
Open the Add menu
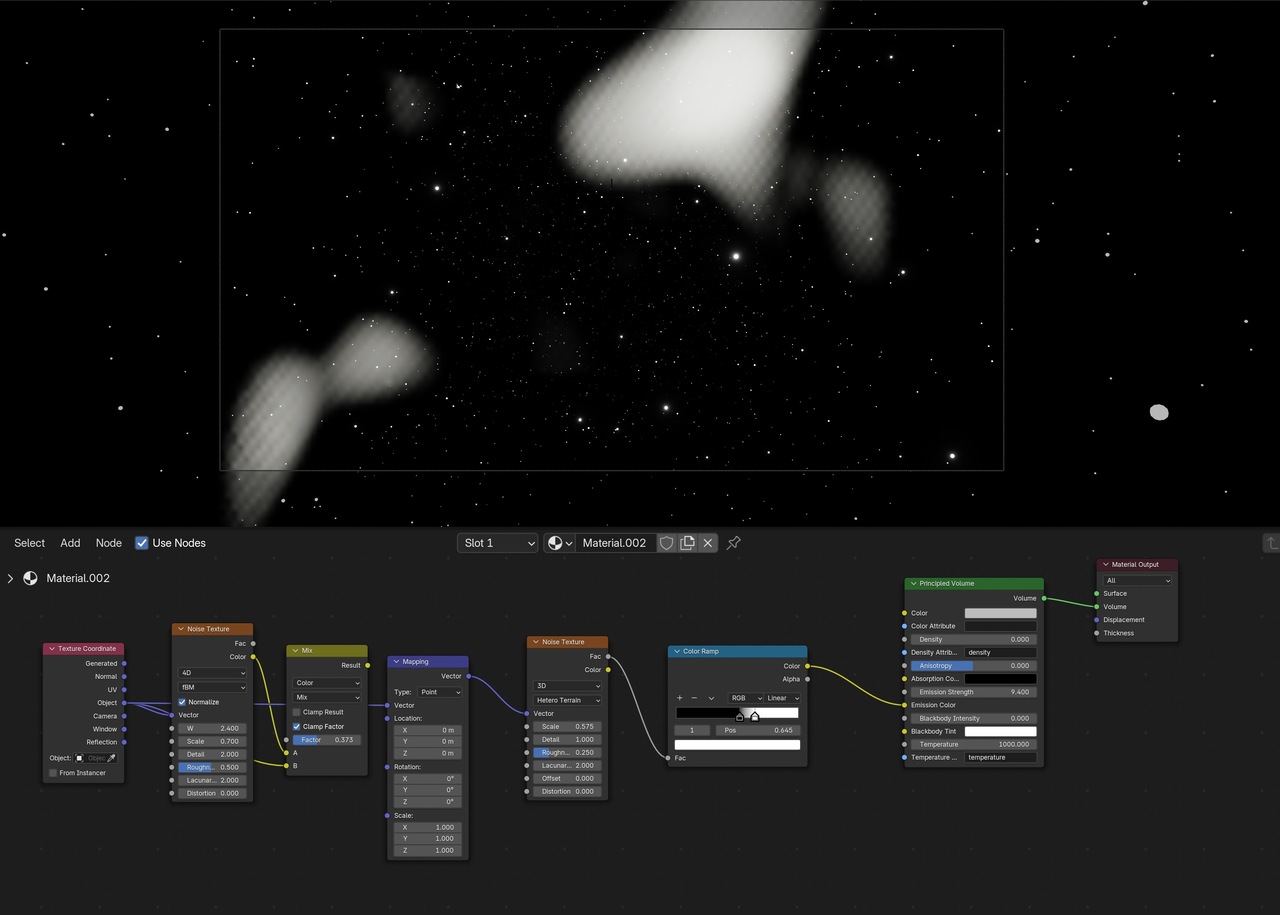(x=70, y=543)
